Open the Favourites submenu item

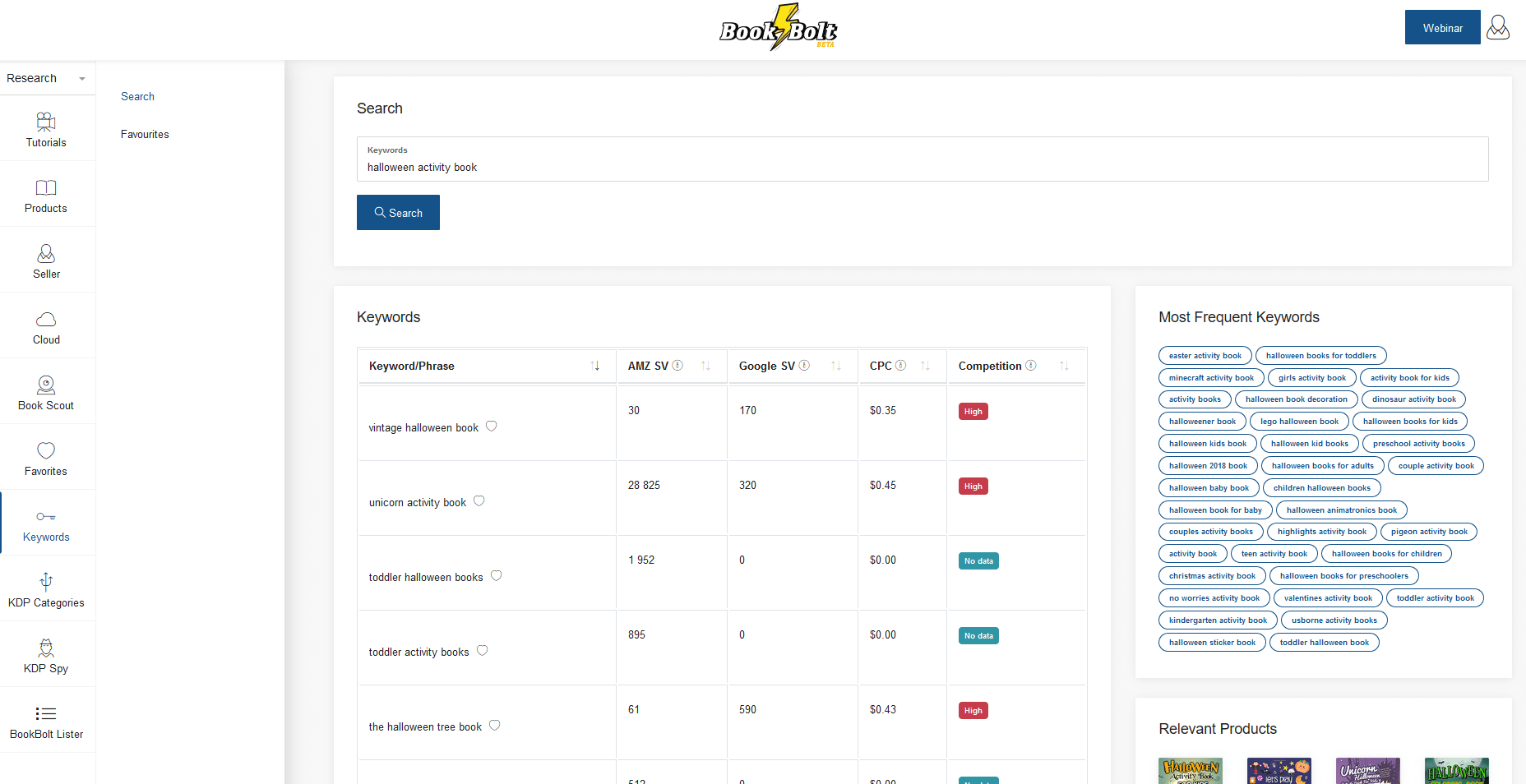(145, 134)
